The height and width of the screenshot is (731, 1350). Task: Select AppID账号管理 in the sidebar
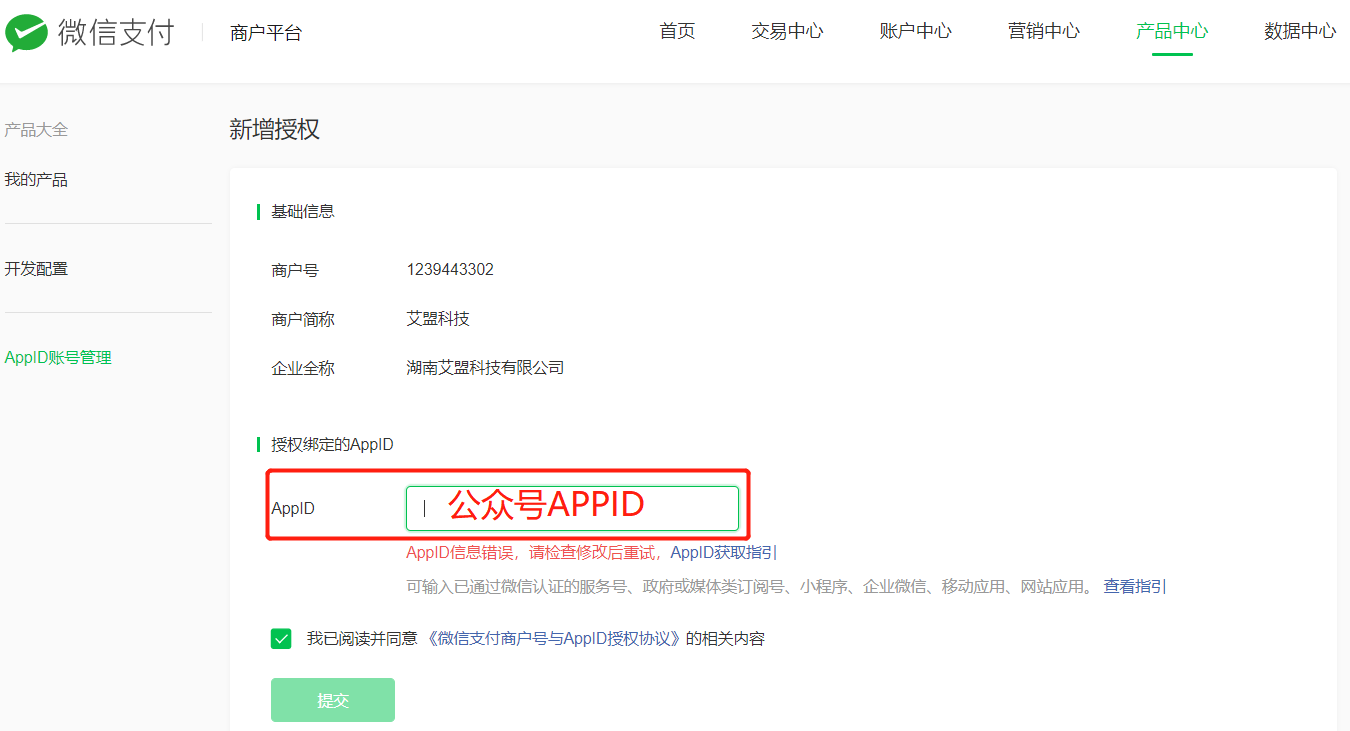pos(58,358)
